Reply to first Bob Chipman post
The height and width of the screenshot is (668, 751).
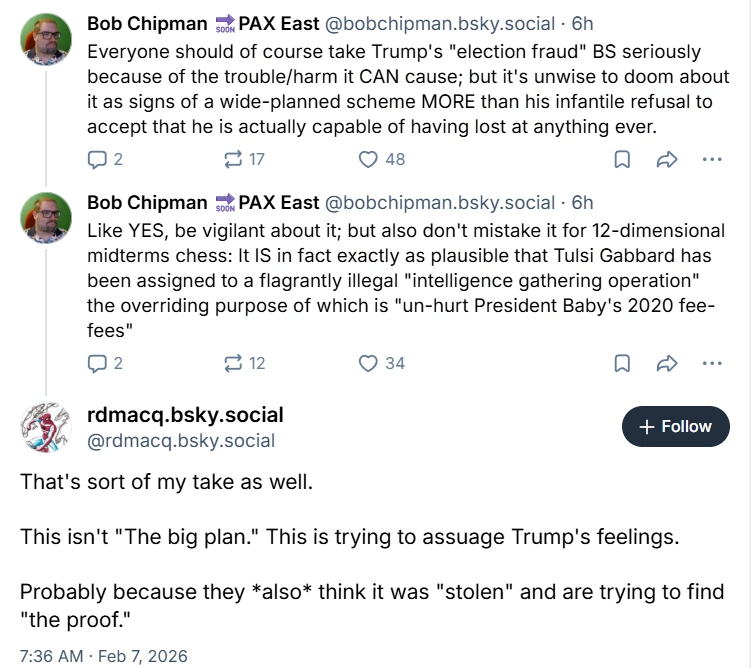105,159
